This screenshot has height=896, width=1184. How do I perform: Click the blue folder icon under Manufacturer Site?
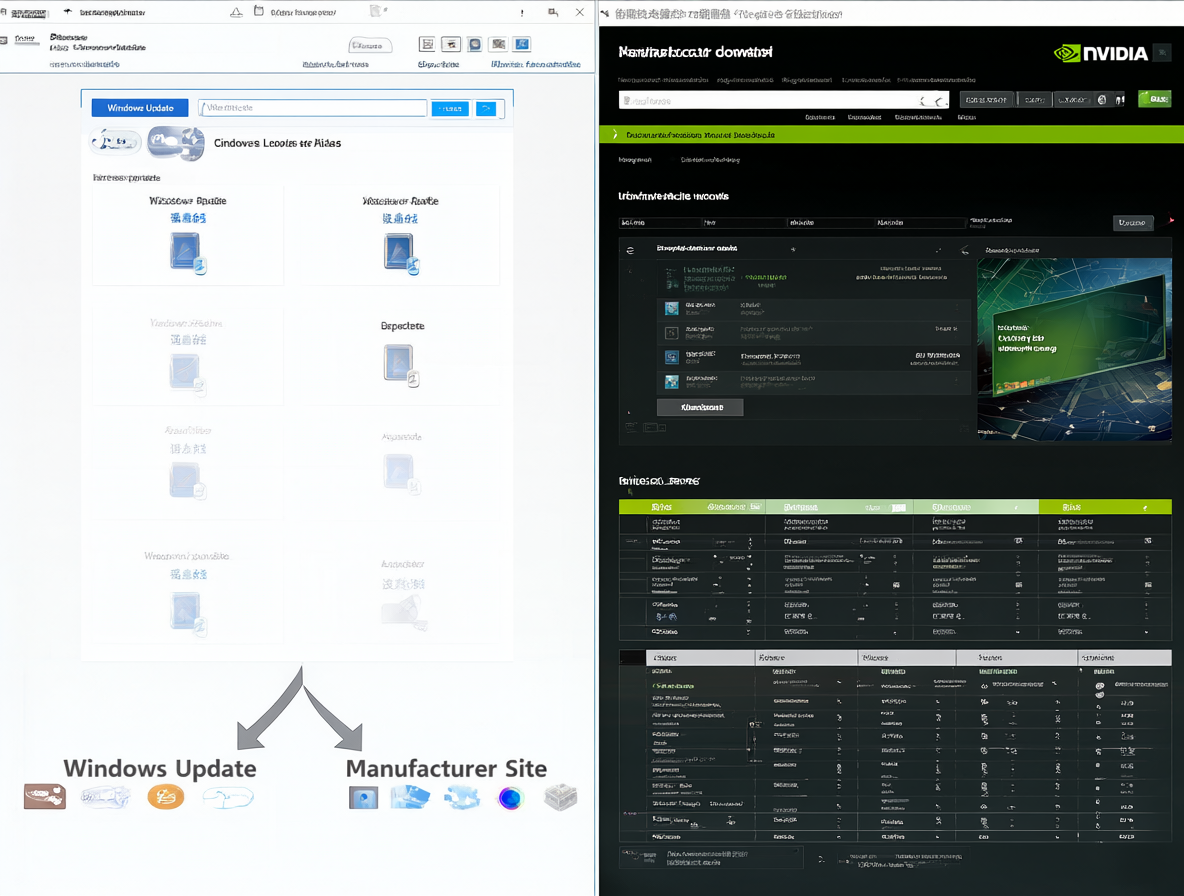pos(410,797)
